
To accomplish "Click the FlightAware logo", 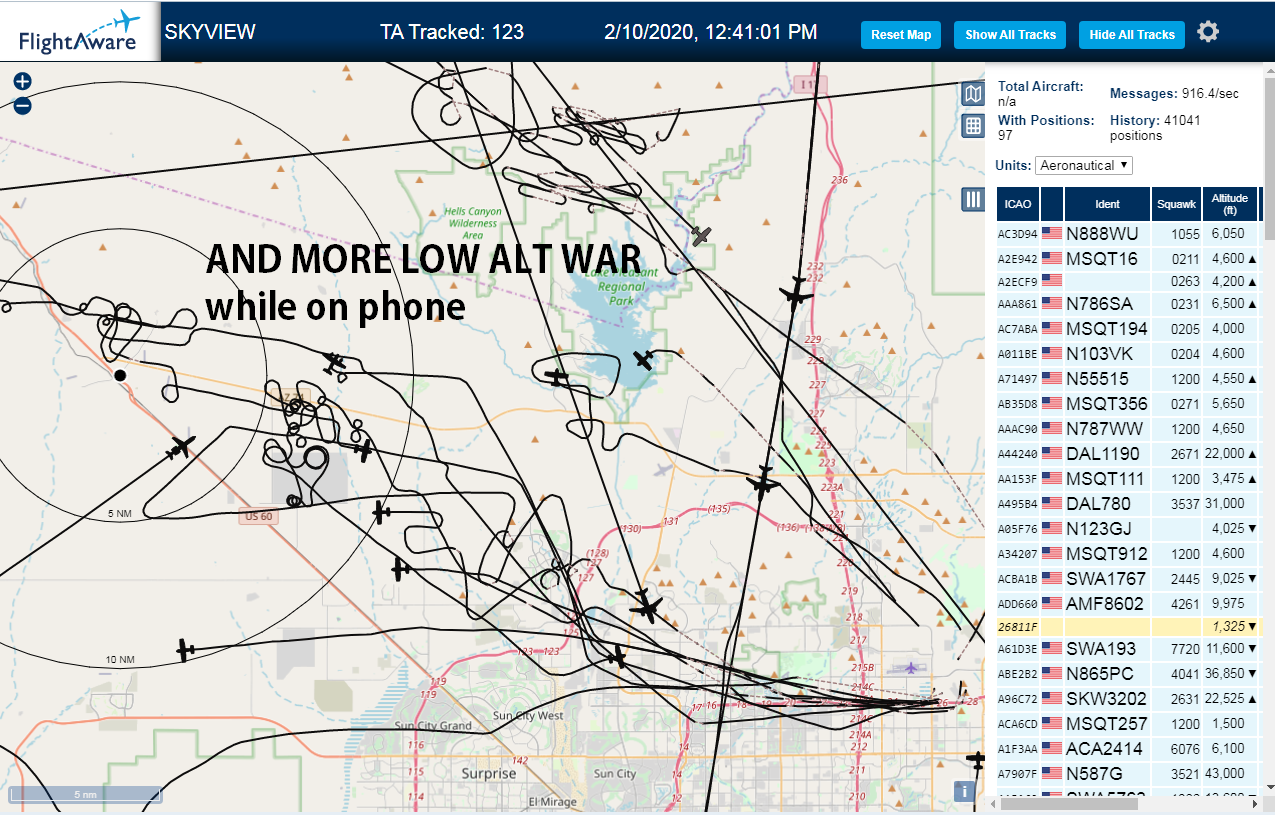I will [x=79, y=31].
